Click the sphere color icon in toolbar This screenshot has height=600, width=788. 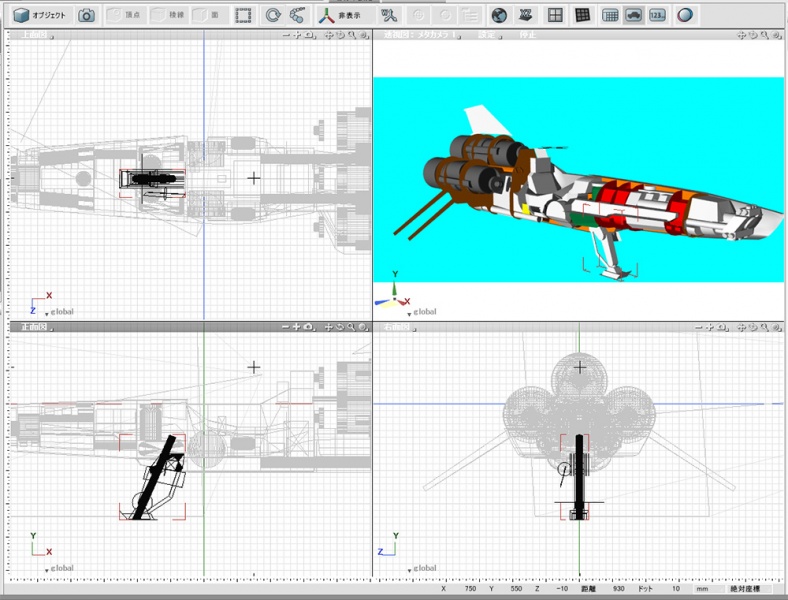pos(684,16)
